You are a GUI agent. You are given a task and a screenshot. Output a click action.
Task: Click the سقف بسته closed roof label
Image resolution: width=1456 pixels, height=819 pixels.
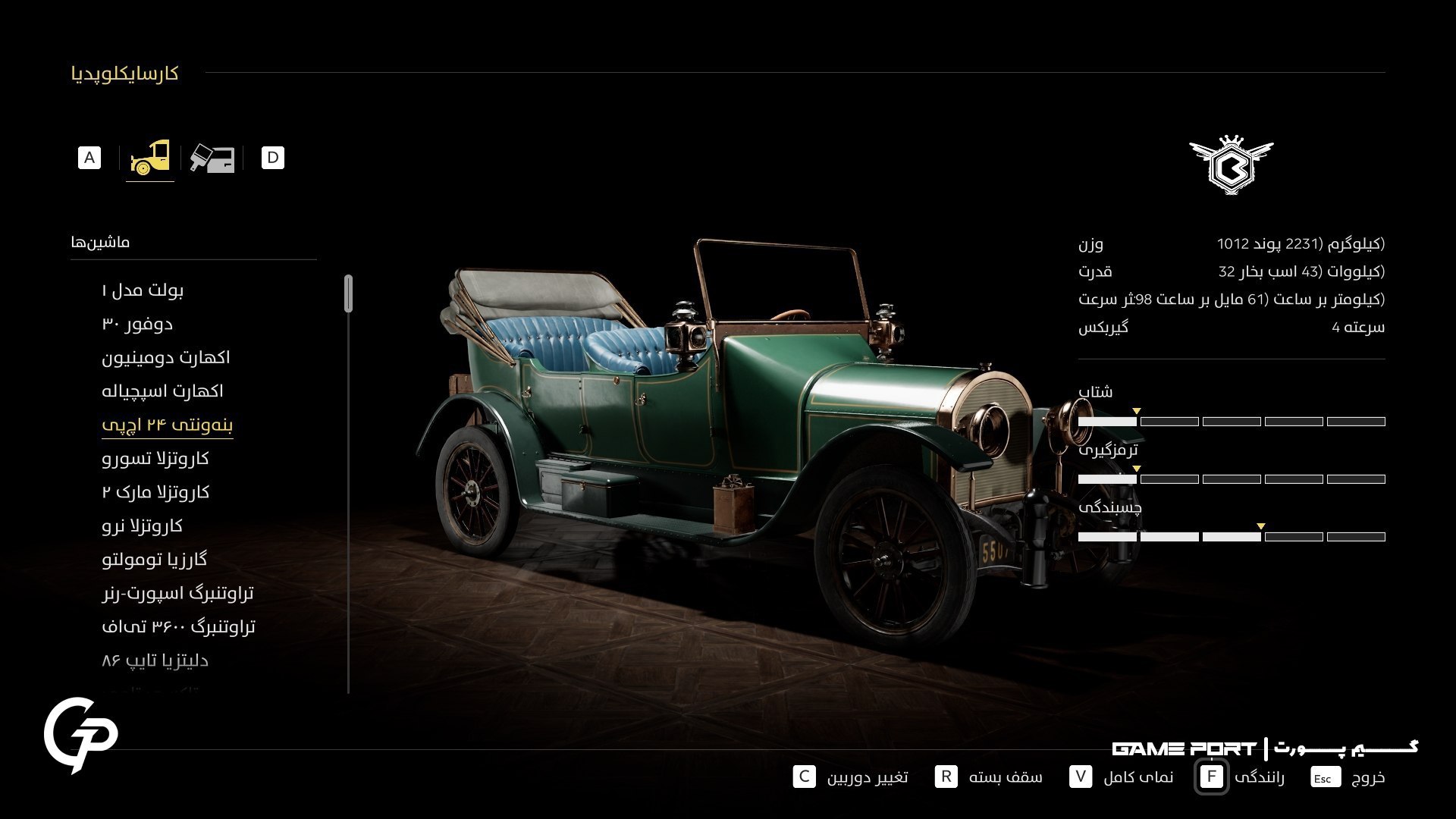[1006, 777]
